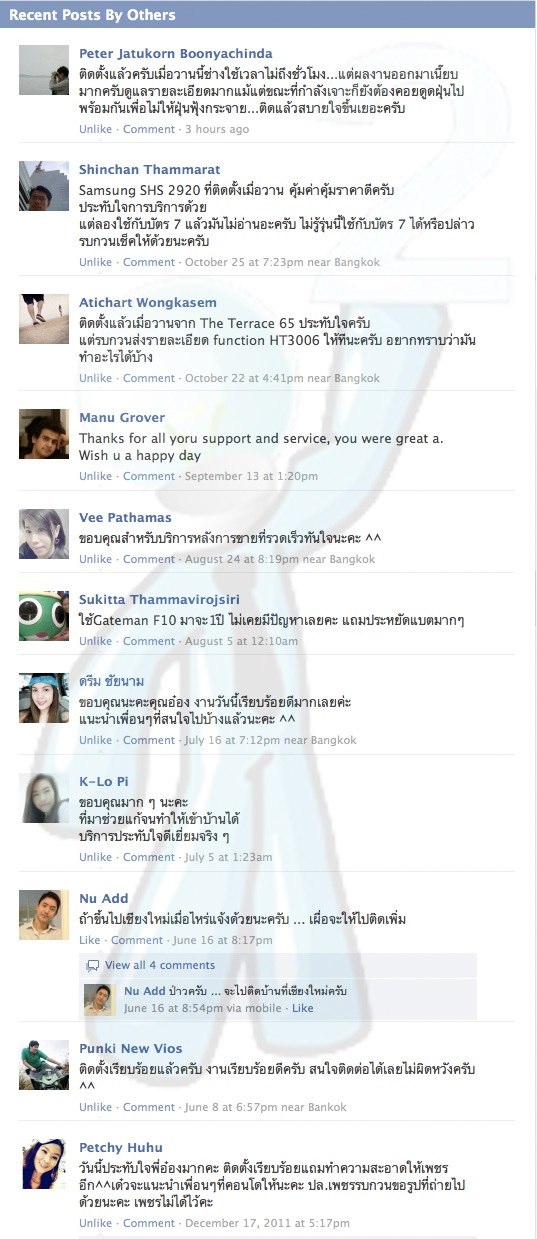The width and height of the screenshot is (537, 1239).
Task: Click the Recent Posts By Others header
Action: (92, 15)
